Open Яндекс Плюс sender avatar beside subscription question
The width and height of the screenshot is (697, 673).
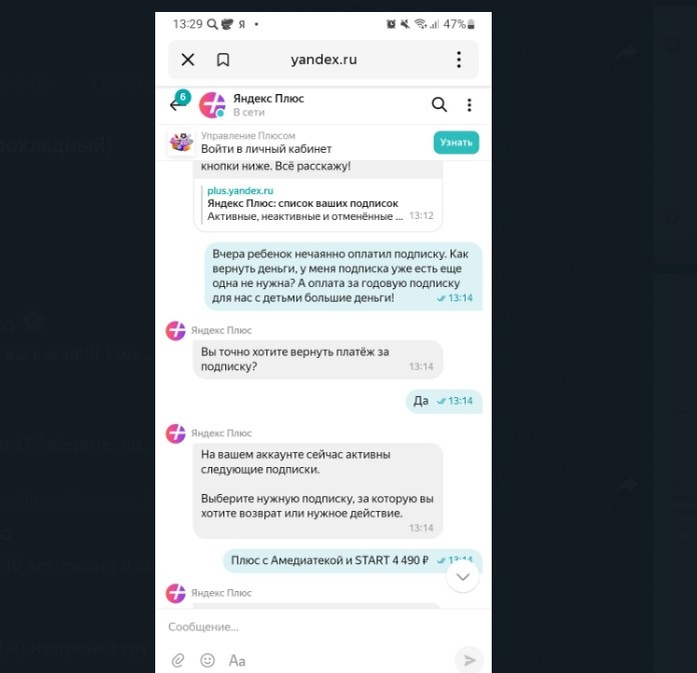click(x=176, y=331)
